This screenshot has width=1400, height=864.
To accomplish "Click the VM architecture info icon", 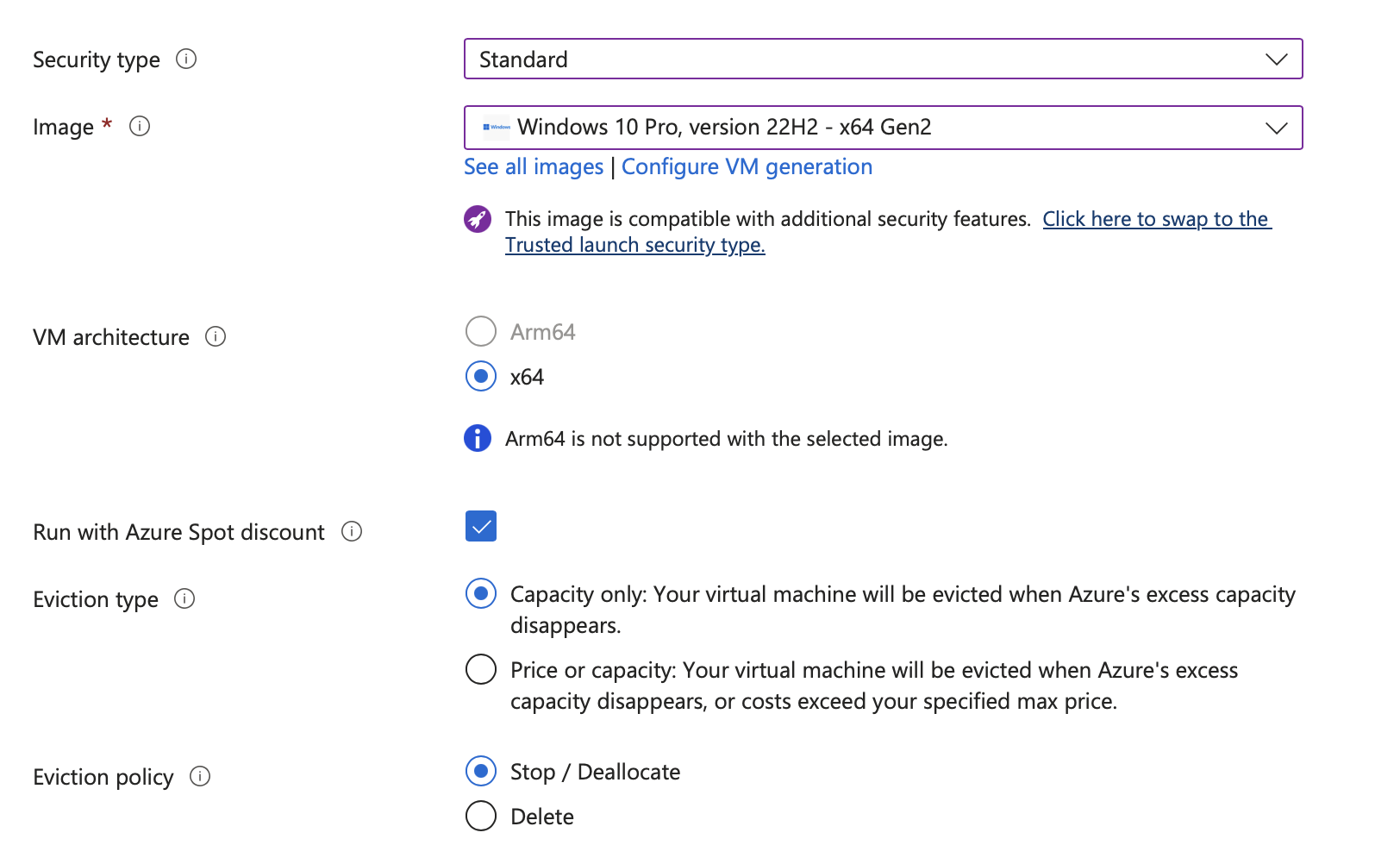I will tap(216, 336).
